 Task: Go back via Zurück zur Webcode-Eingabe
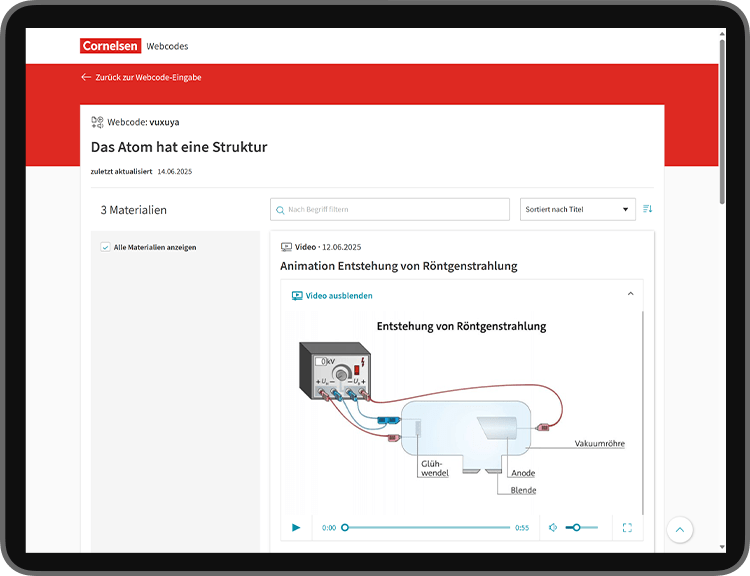pyautogui.click(x=148, y=77)
